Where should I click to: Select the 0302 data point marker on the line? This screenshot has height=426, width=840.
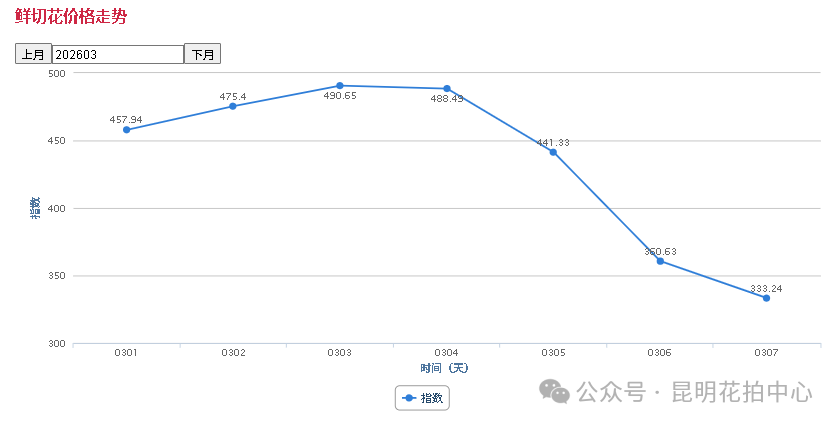coord(233,106)
